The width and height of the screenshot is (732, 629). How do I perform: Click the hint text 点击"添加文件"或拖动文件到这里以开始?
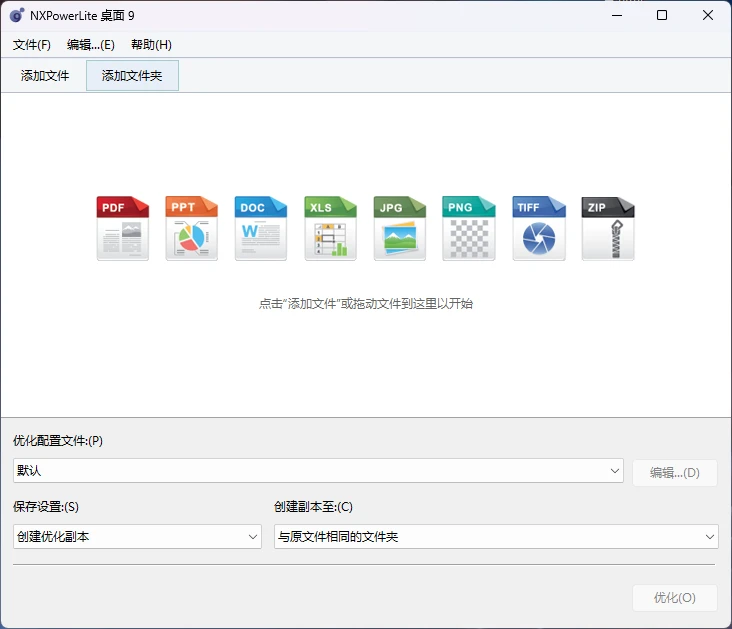pos(366,304)
